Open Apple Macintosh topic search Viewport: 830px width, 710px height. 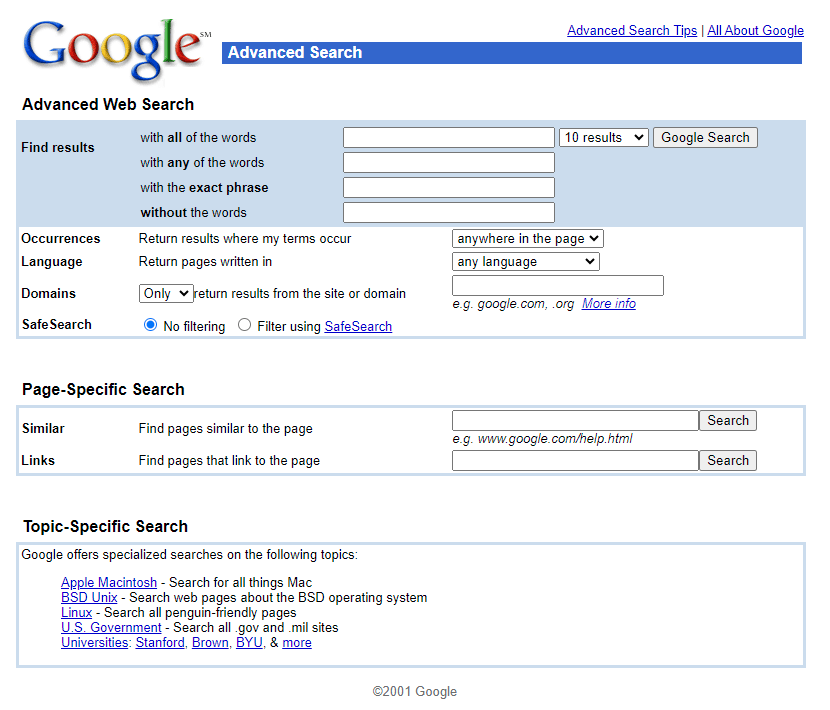coord(109,582)
